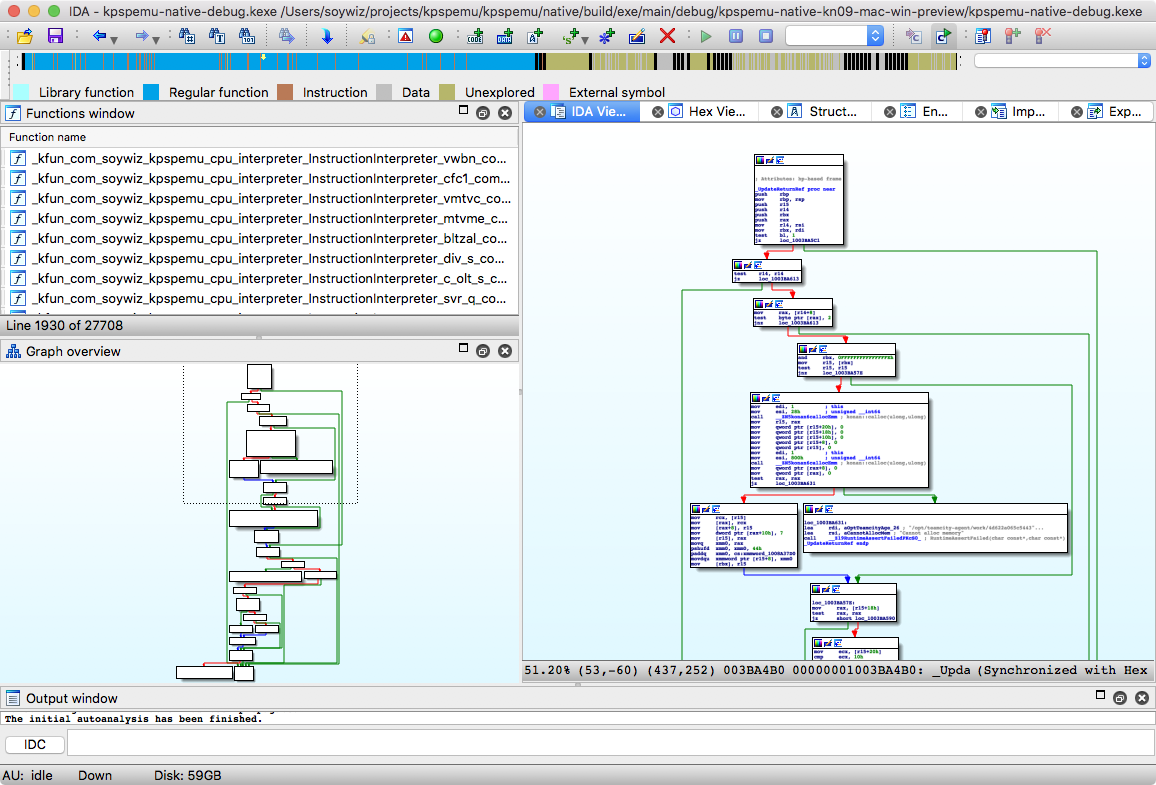Click the breakpoint list icon

tap(982, 36)
